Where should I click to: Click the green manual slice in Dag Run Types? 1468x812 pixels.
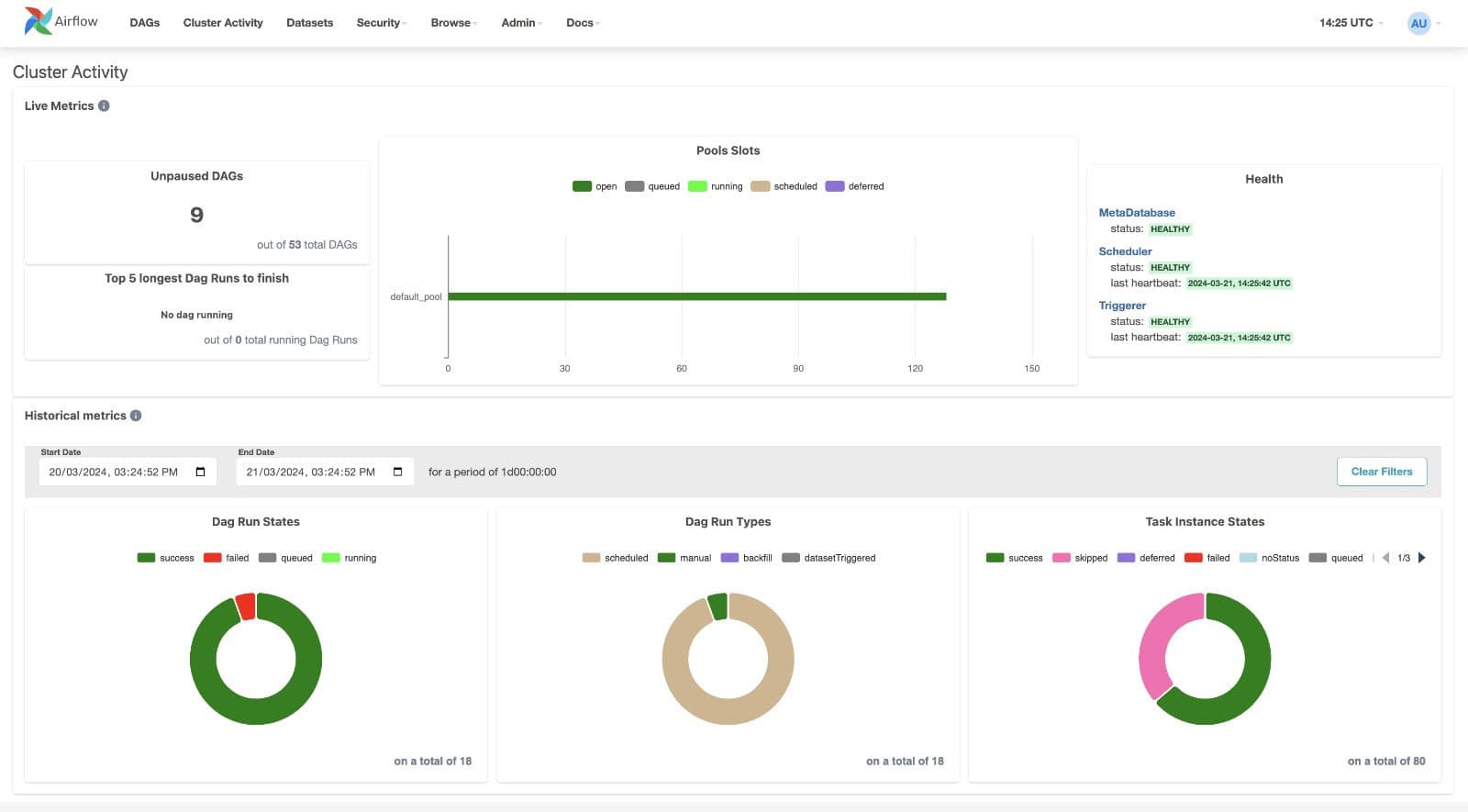tap(717, 606)
